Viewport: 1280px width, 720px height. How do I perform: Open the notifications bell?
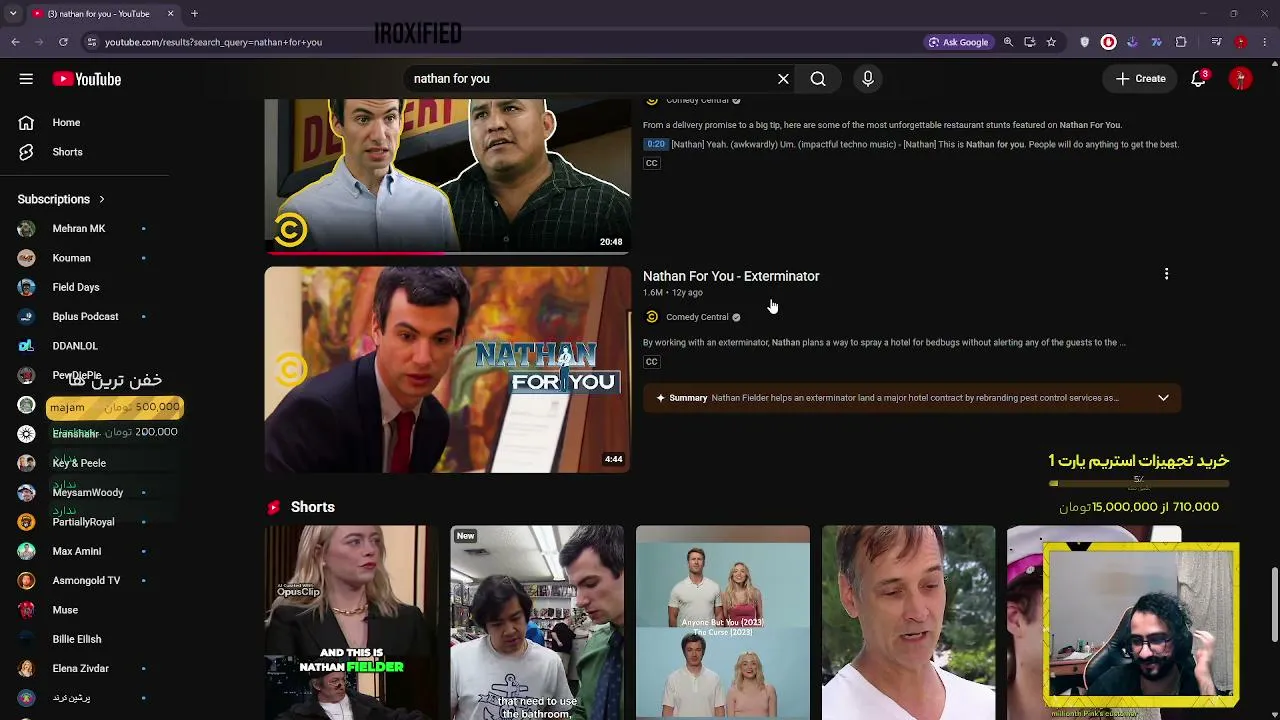click(1198, 79)
